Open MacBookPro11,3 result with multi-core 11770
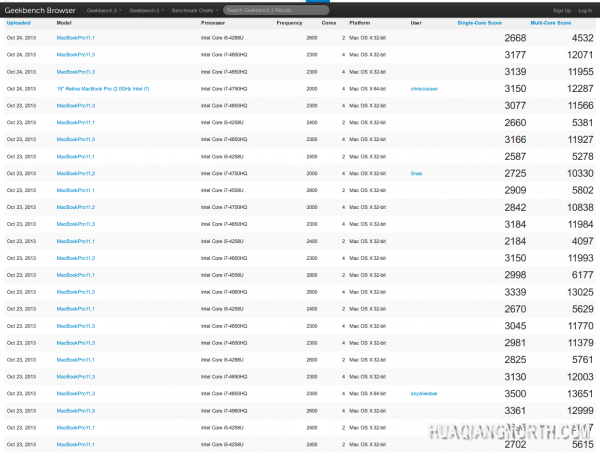 click(75, 326)
